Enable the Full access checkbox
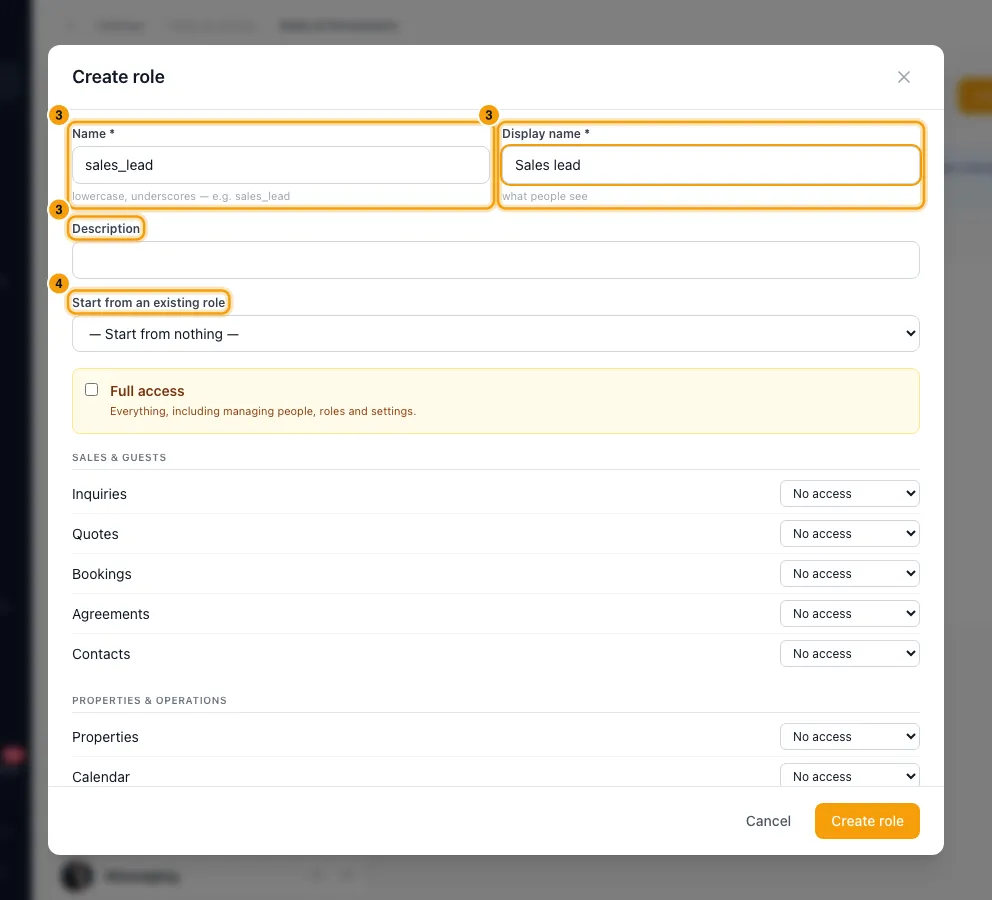992x900 pixels. point(92,390)
